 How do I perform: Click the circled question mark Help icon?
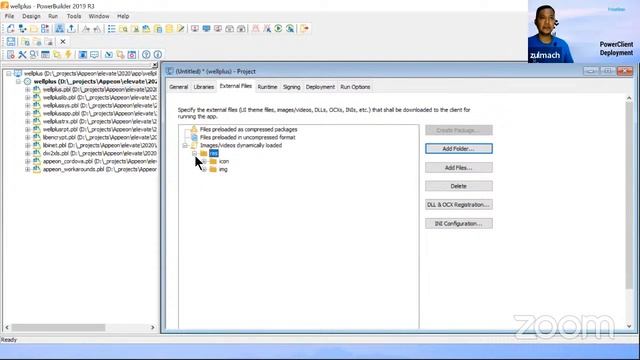coord(146,55)
